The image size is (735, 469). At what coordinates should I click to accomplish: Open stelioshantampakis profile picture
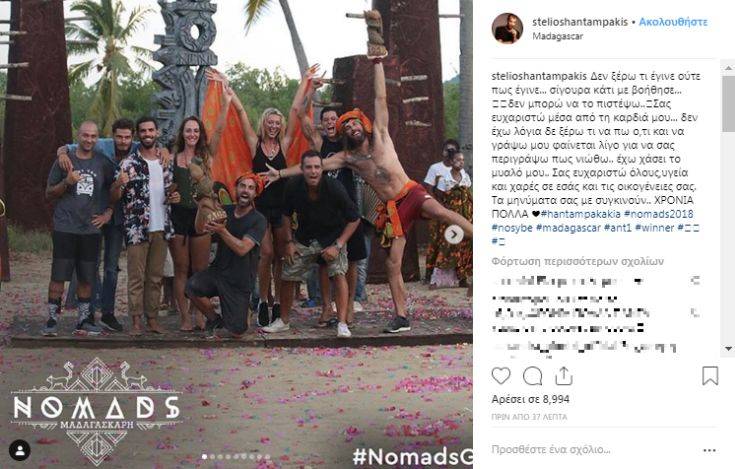(507, 28)
